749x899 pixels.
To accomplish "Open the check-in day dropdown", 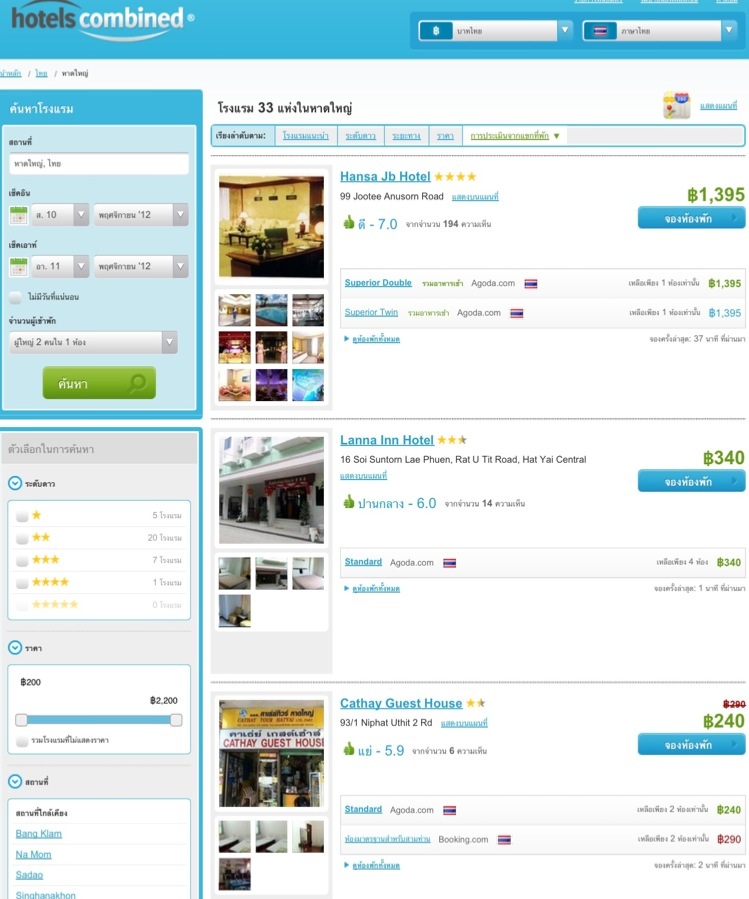I will click(x=60, y=215).
